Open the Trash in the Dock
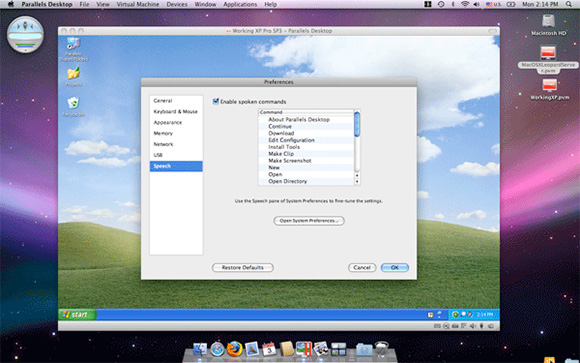 click(382, 349)
